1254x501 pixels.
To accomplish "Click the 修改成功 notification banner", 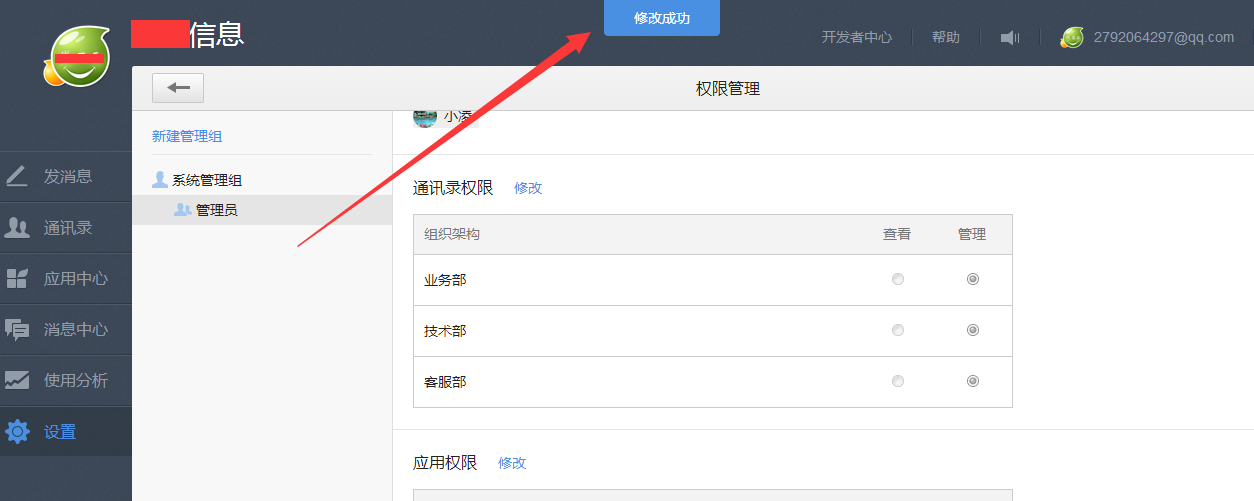I will [x=662, y=18].
